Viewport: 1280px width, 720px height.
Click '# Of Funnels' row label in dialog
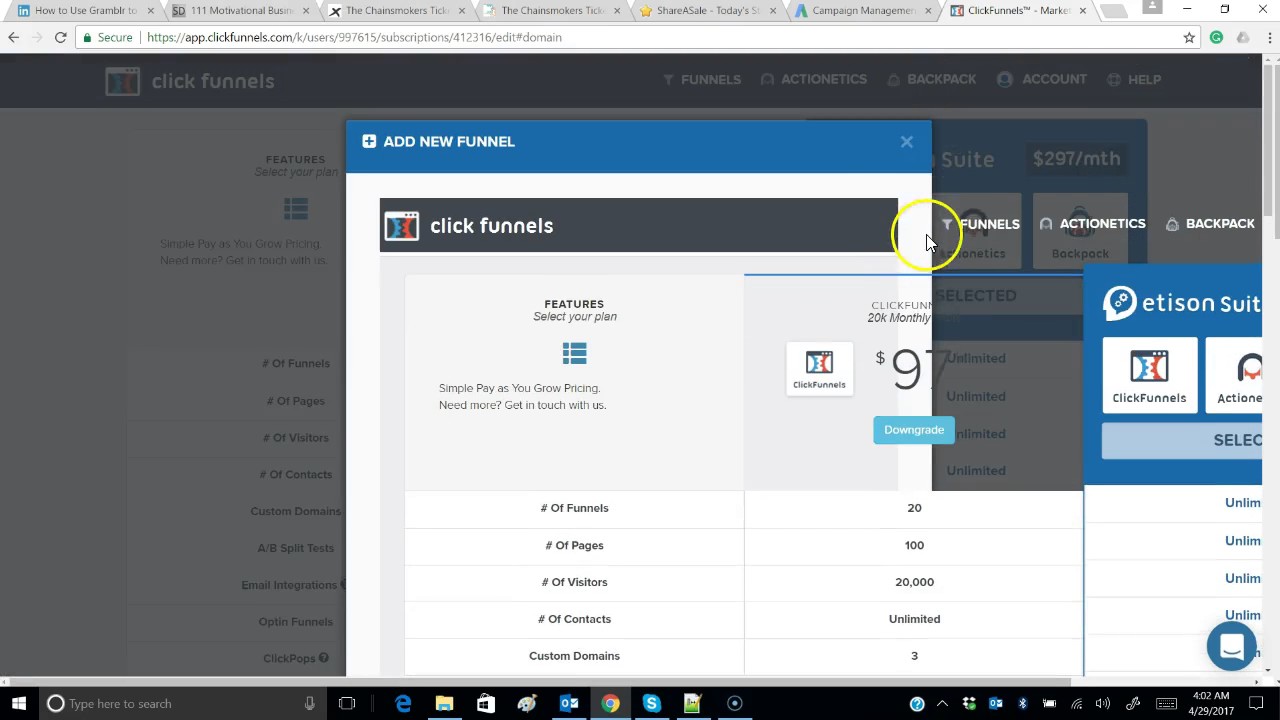click(x=574, y=508)
